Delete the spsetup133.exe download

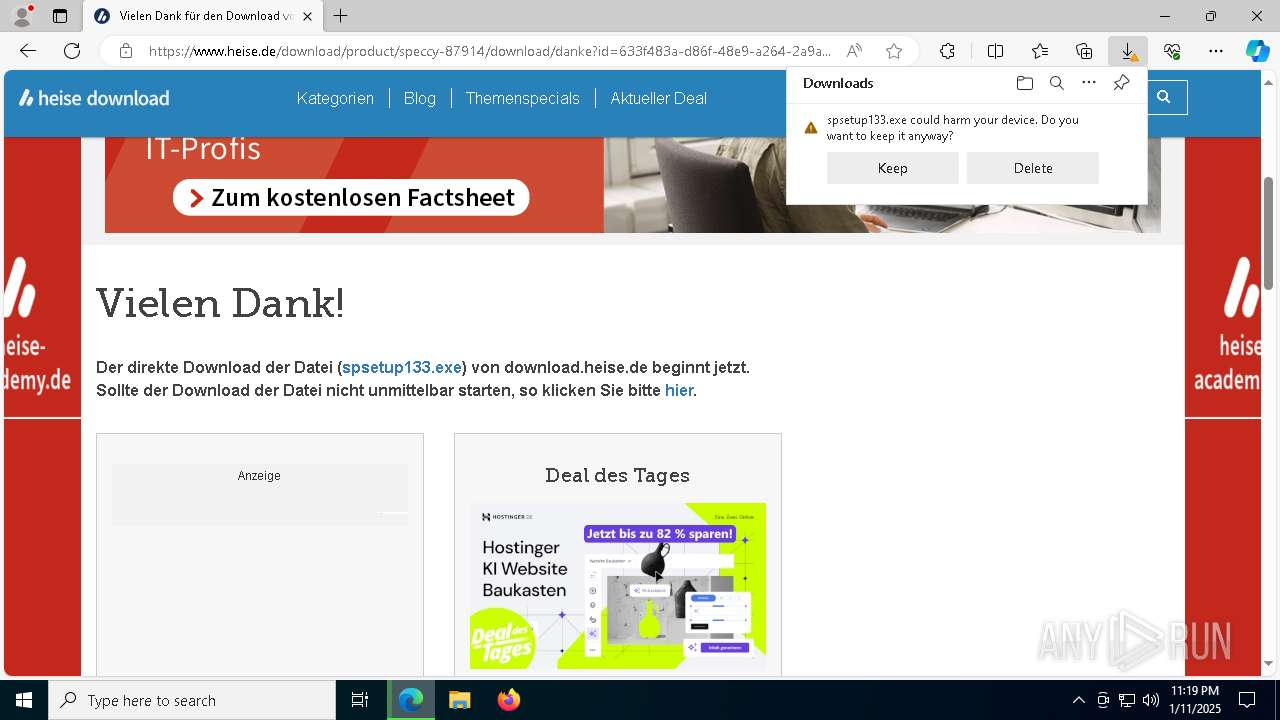1033,168
